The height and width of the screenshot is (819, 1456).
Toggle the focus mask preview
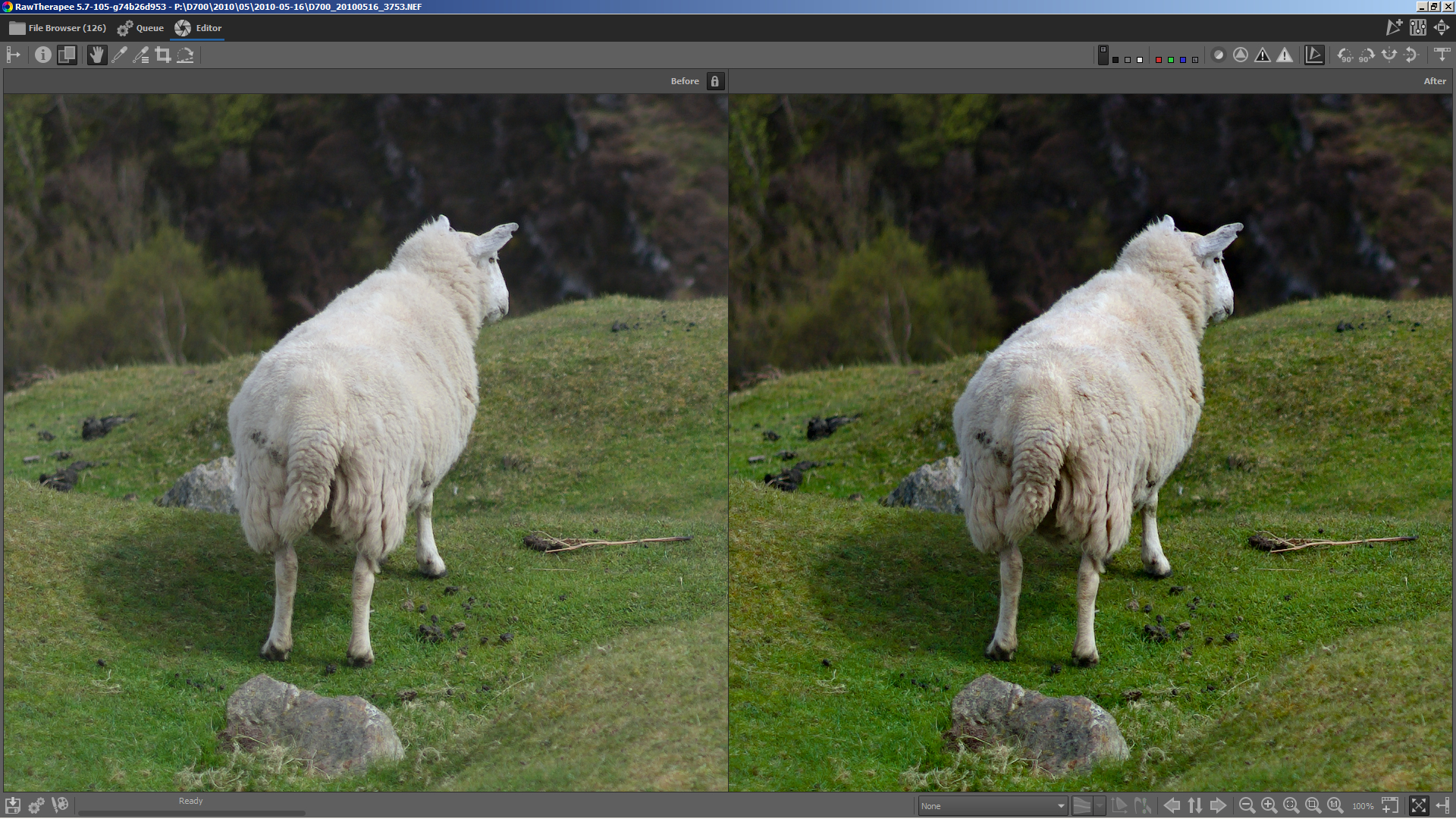tap(1219, 55)
